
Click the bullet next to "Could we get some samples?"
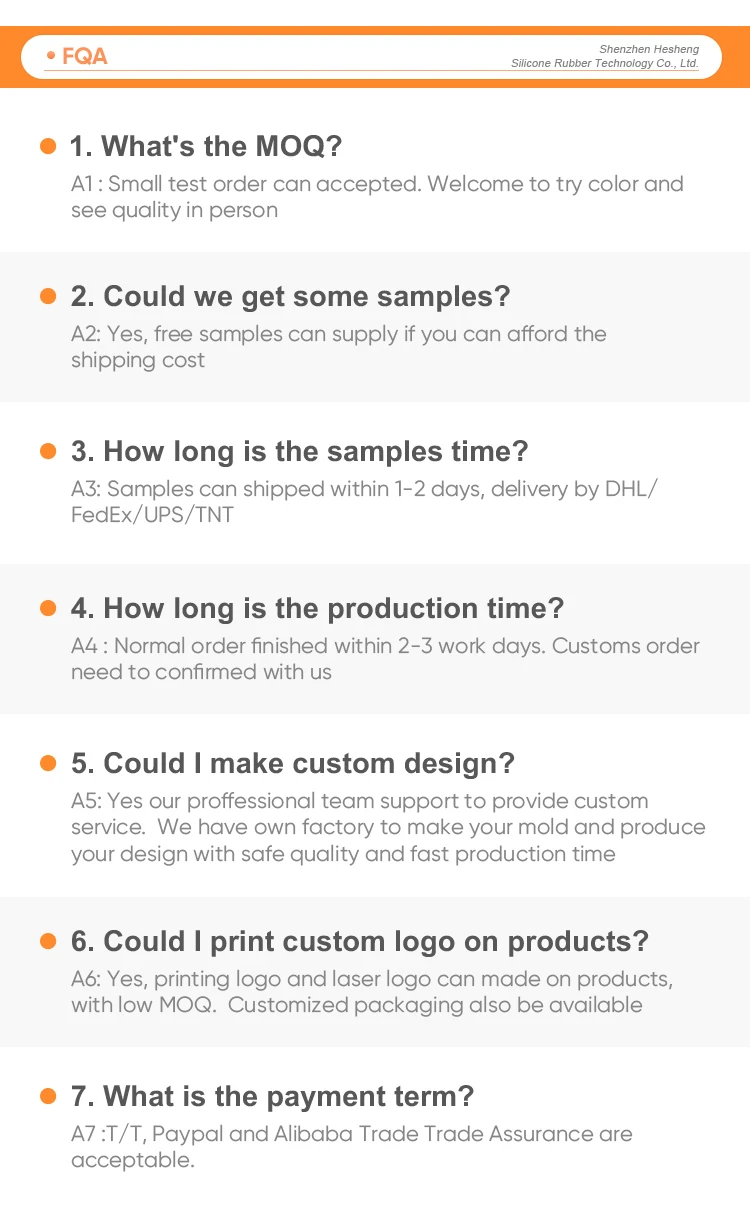pyautogui.click(x=47, y=297)
